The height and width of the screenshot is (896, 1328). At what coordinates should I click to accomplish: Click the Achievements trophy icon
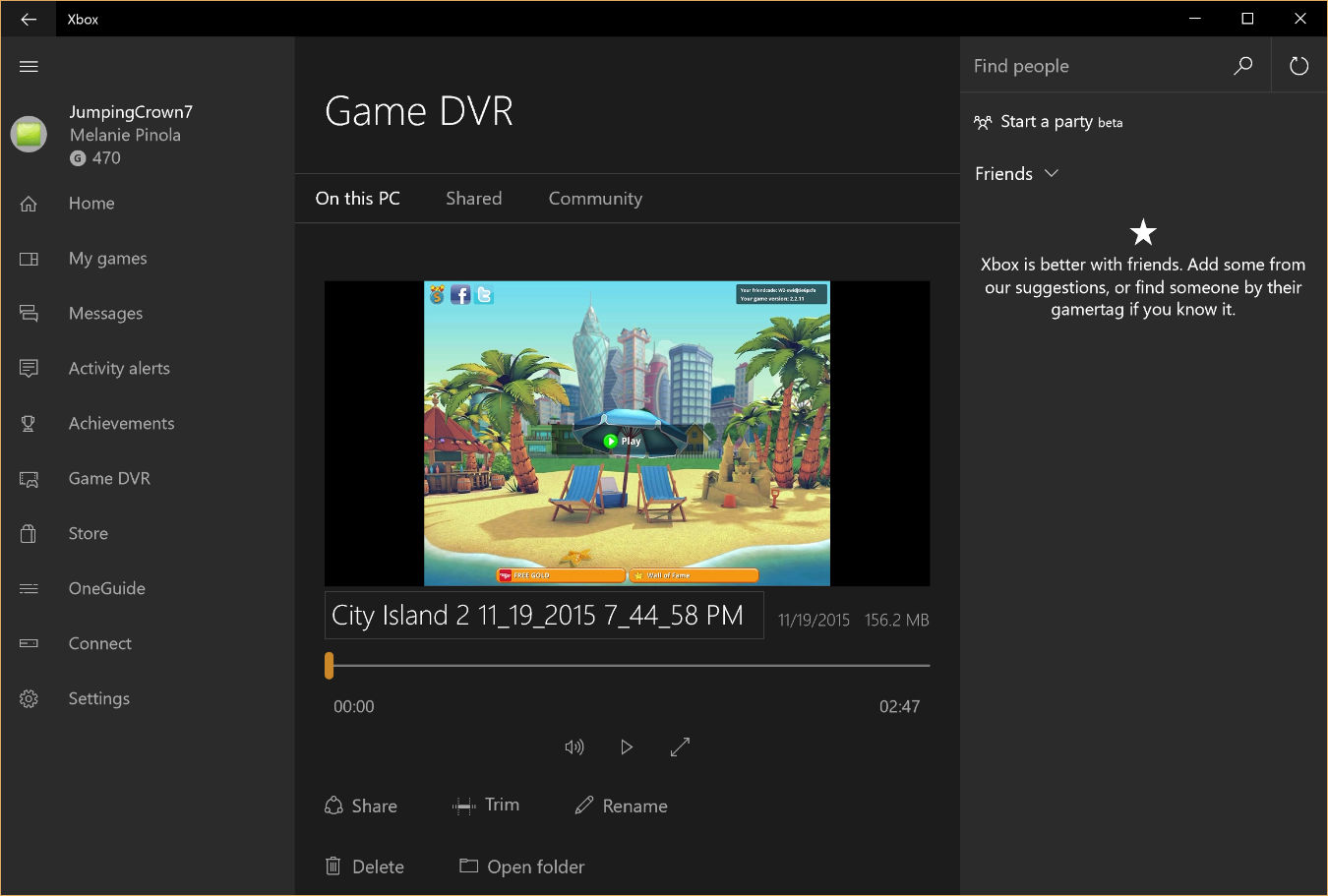(29, 423)
